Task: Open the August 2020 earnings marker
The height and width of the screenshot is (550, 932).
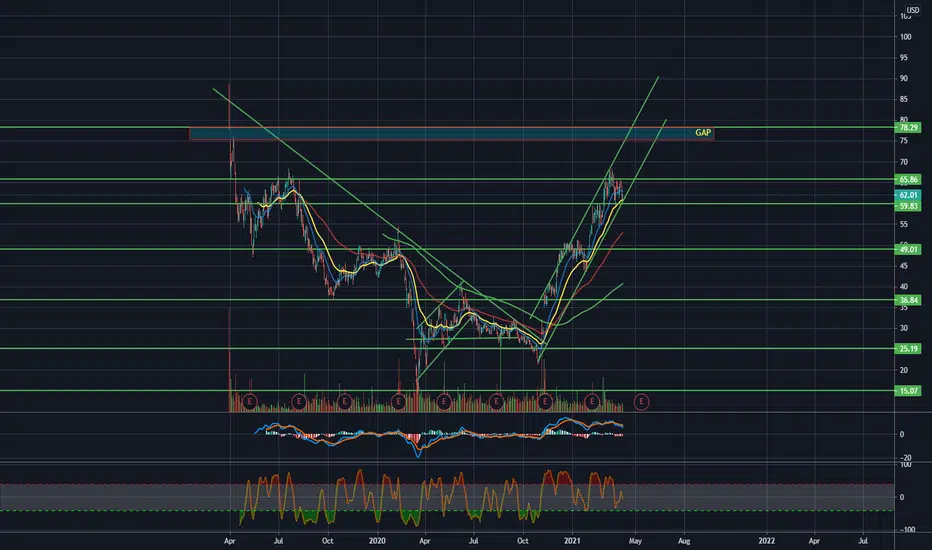Action: [x=496, y=402]
